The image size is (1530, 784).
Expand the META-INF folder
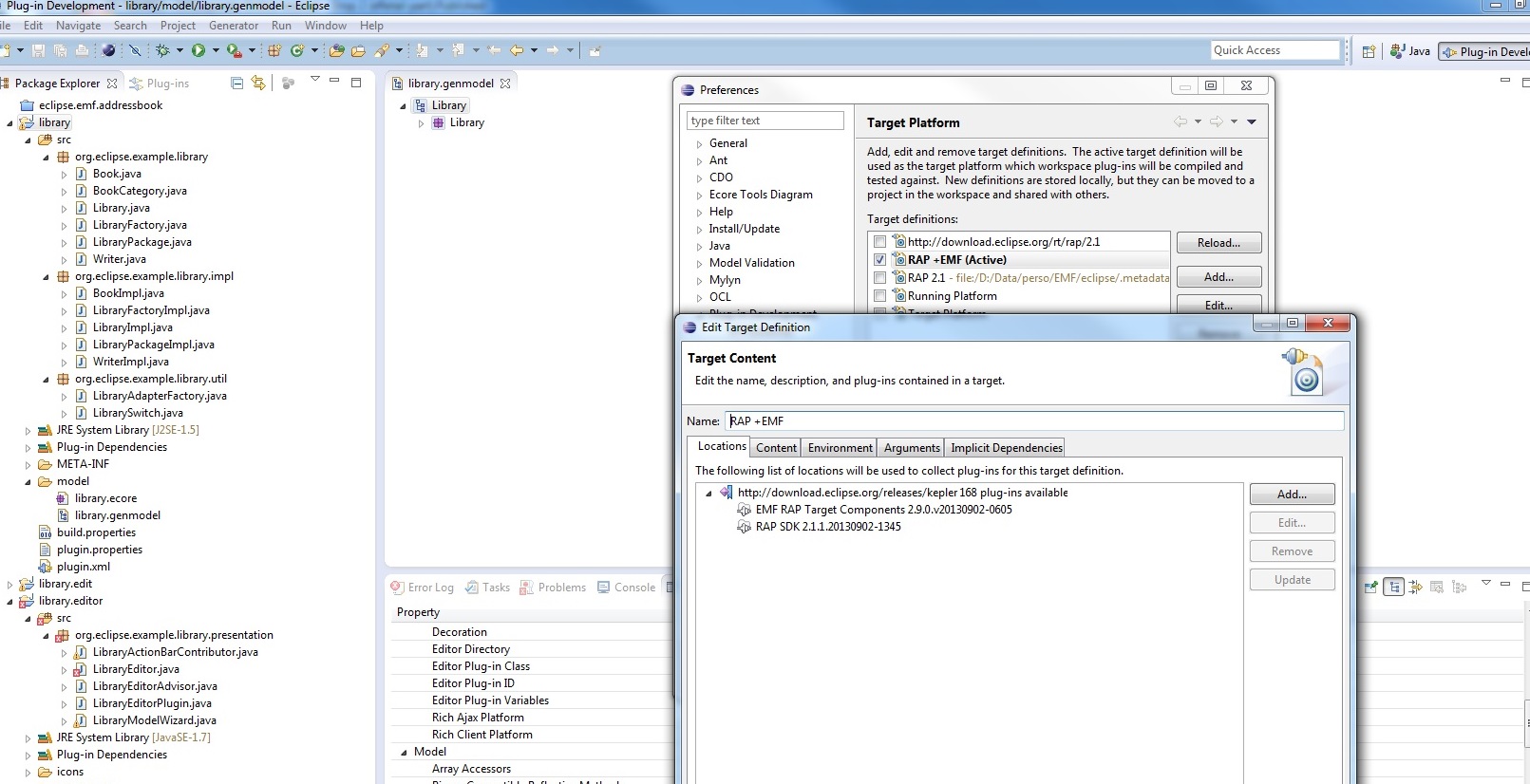click(x=28, y=465)
